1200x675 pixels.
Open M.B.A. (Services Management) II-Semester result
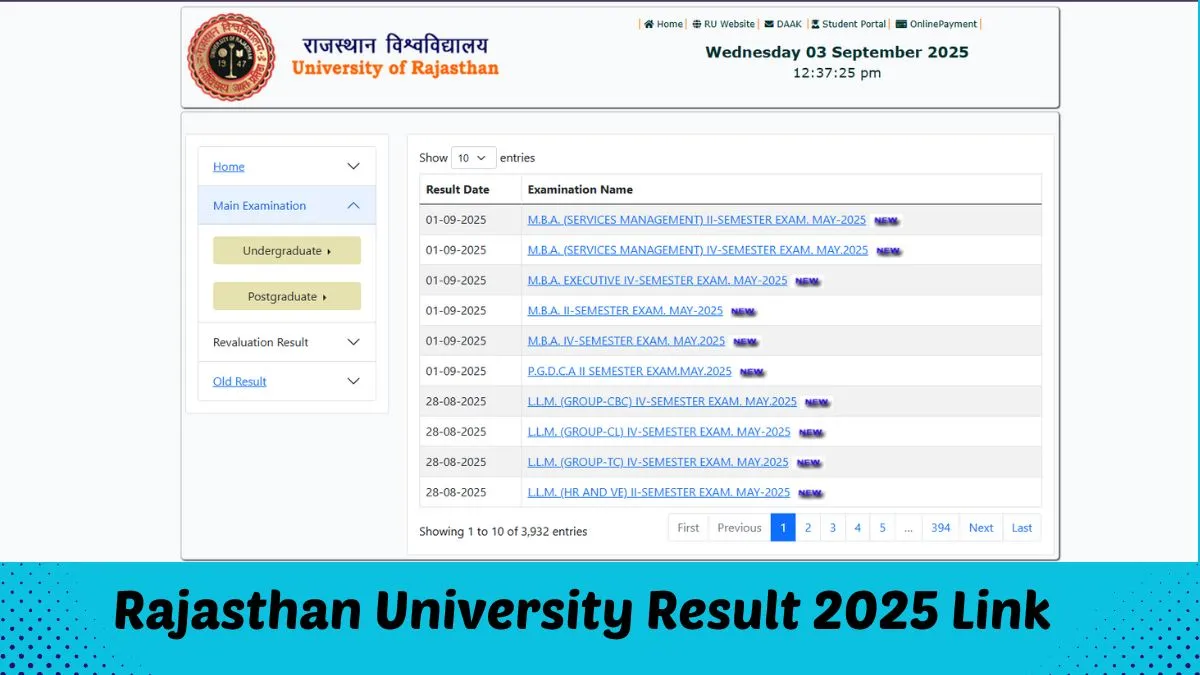coord(697,220)
